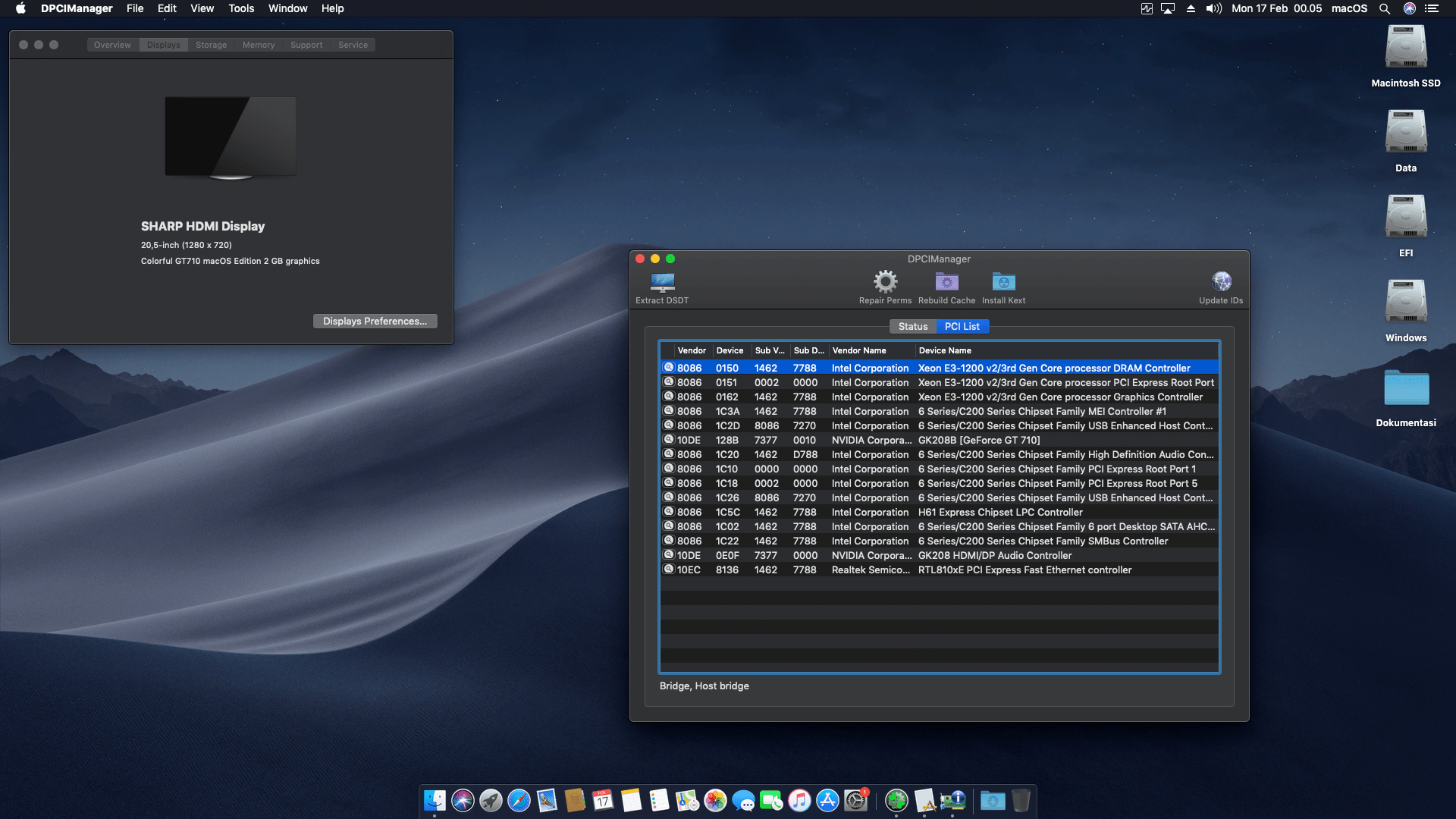Viewport: 1456px width, 819px height.
Task: Click the volume speaker icon in menu bar
Action: [x=1213, y=8]
